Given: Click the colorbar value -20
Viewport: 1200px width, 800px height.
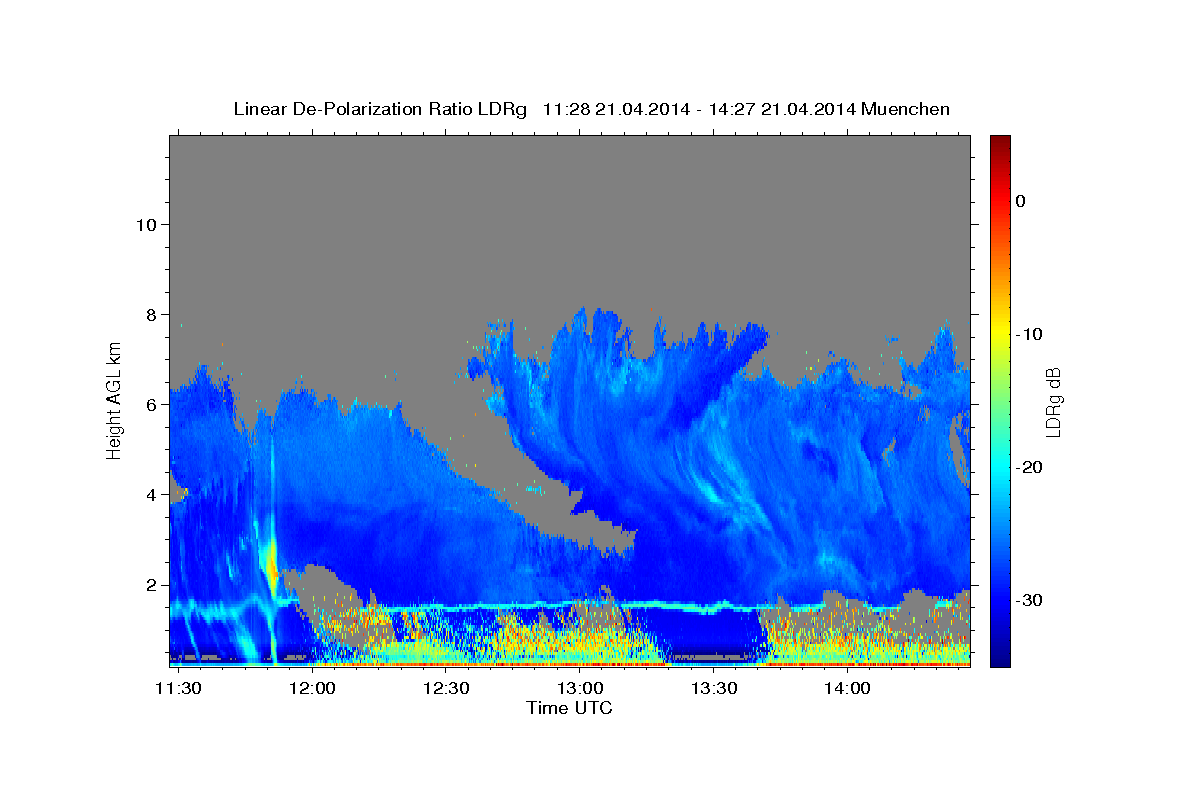Looking at the screenshot, I should click(x=1029, y=467).
